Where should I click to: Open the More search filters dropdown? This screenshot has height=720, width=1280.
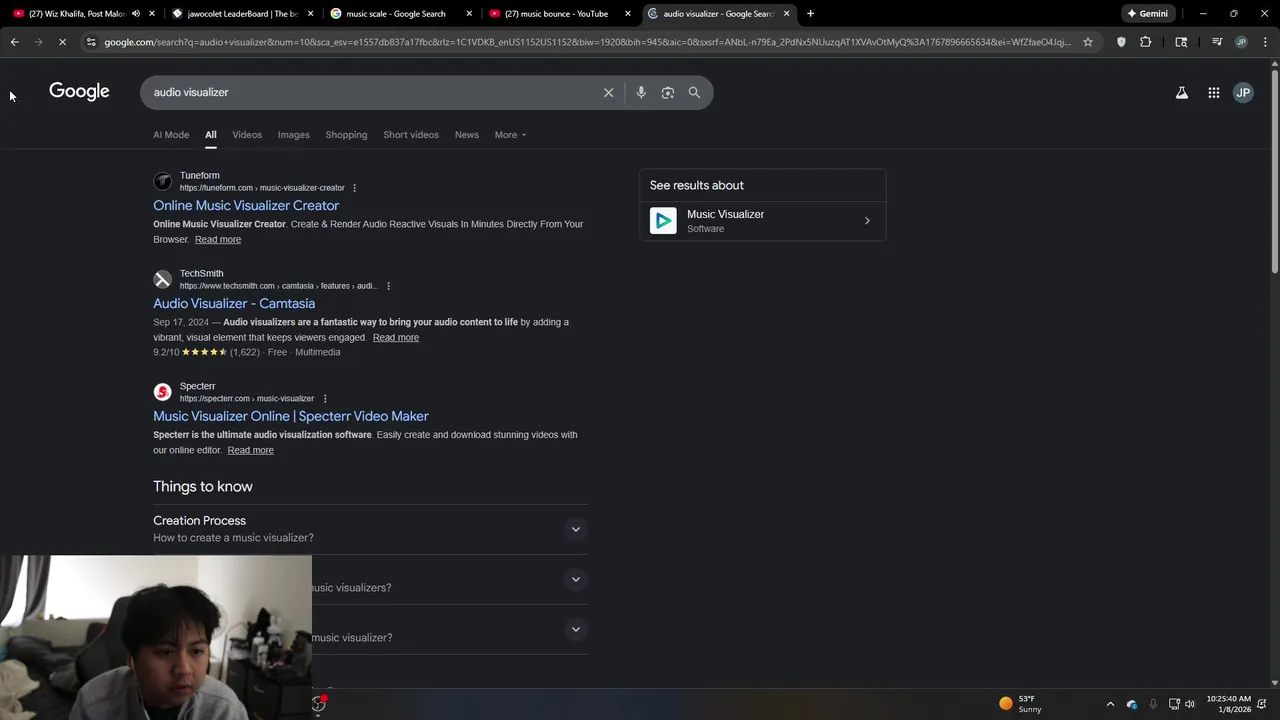510,135
